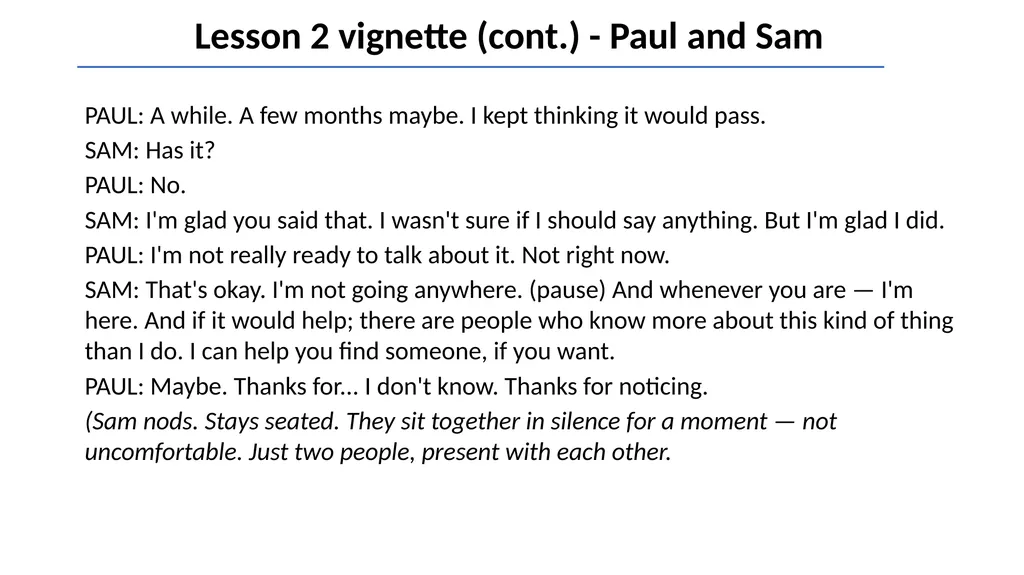Click the italic text "Sam nods. Stays seated."
This screenshot has height=575, width=1024.
[216, 421]
